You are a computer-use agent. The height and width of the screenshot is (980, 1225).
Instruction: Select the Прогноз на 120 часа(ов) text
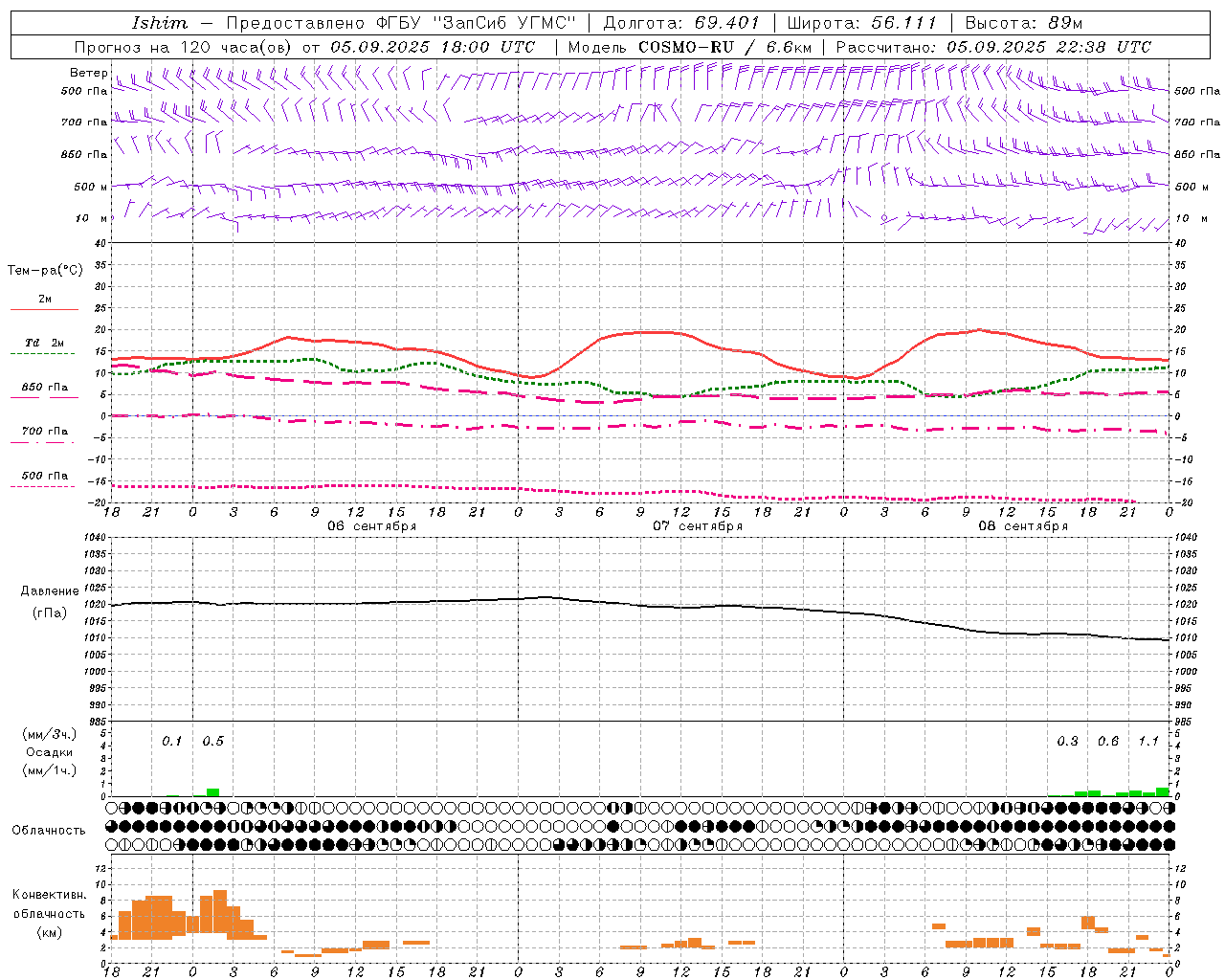point(185,47)
